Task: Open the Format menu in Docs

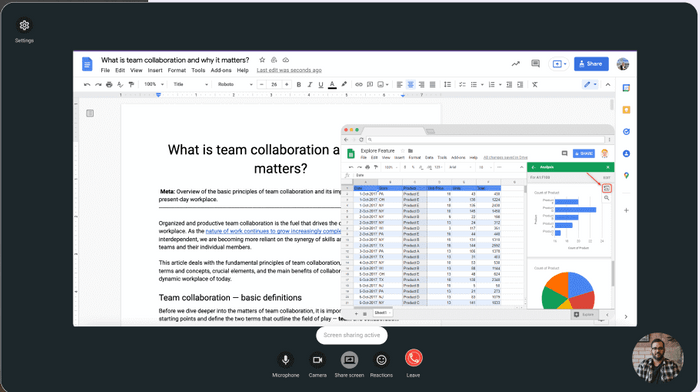Action: (177, 71)
